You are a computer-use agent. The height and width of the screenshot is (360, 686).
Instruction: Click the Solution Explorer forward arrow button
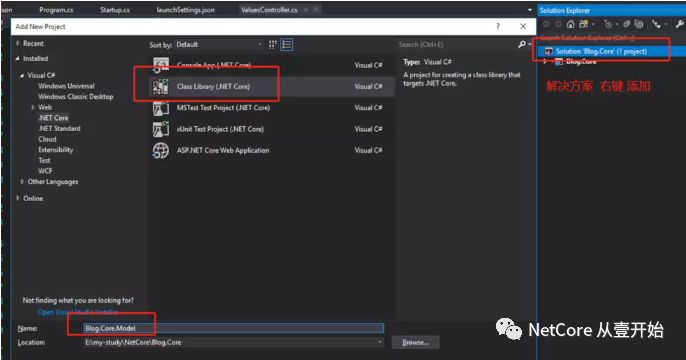[558, 24]
